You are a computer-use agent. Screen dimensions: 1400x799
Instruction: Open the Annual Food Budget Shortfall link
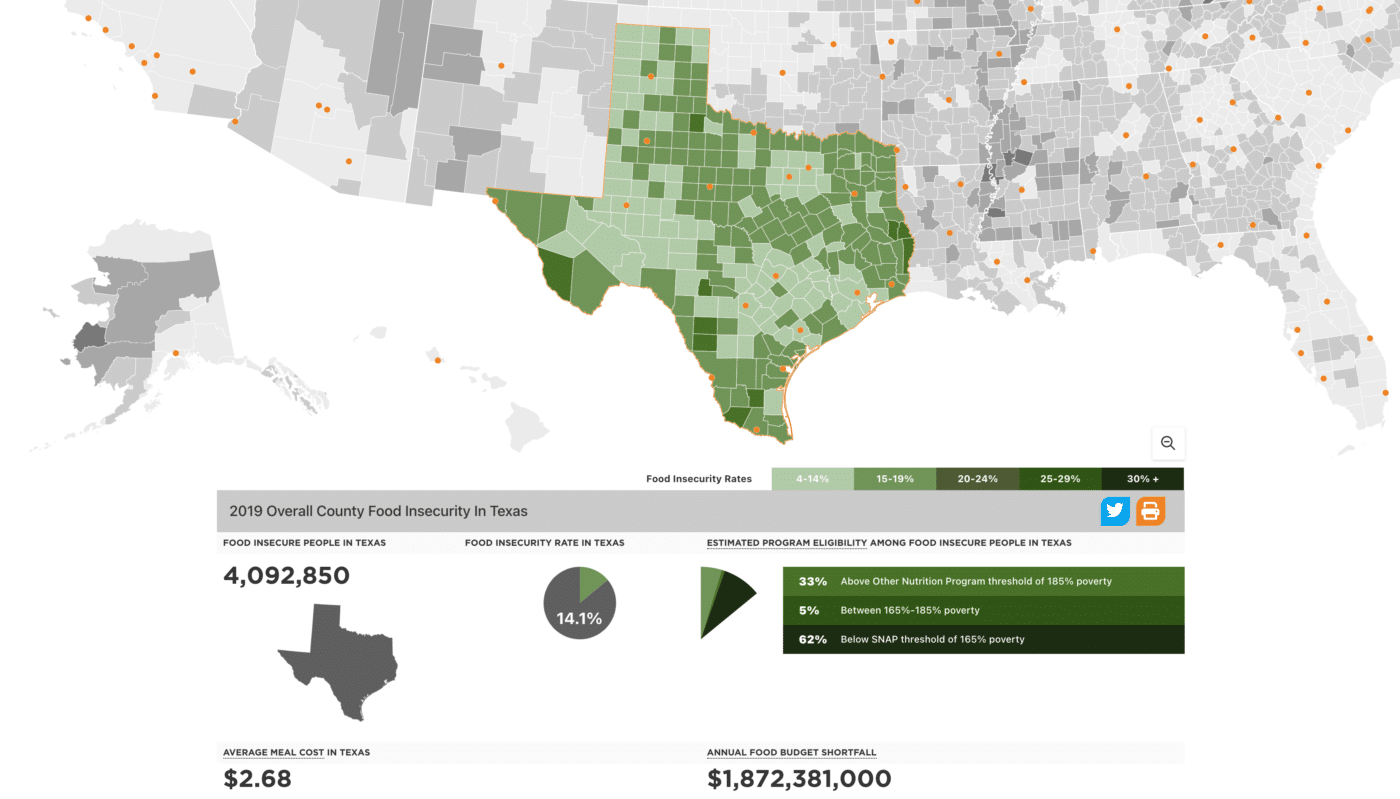tap(791, 750)
